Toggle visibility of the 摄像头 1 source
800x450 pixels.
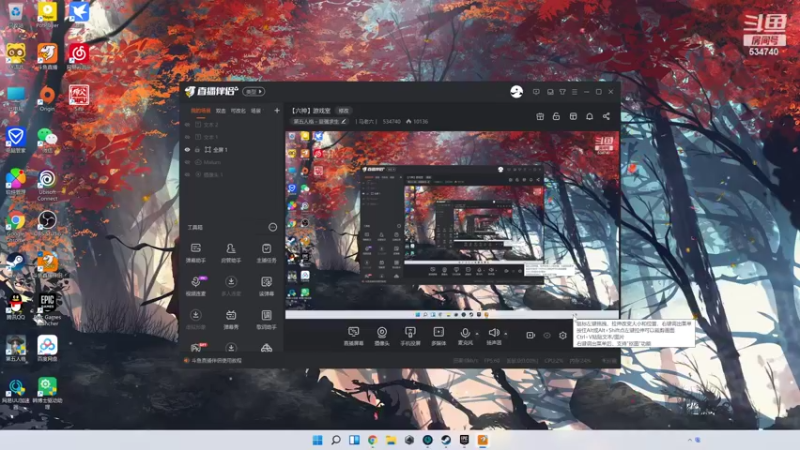click(187, 174)
